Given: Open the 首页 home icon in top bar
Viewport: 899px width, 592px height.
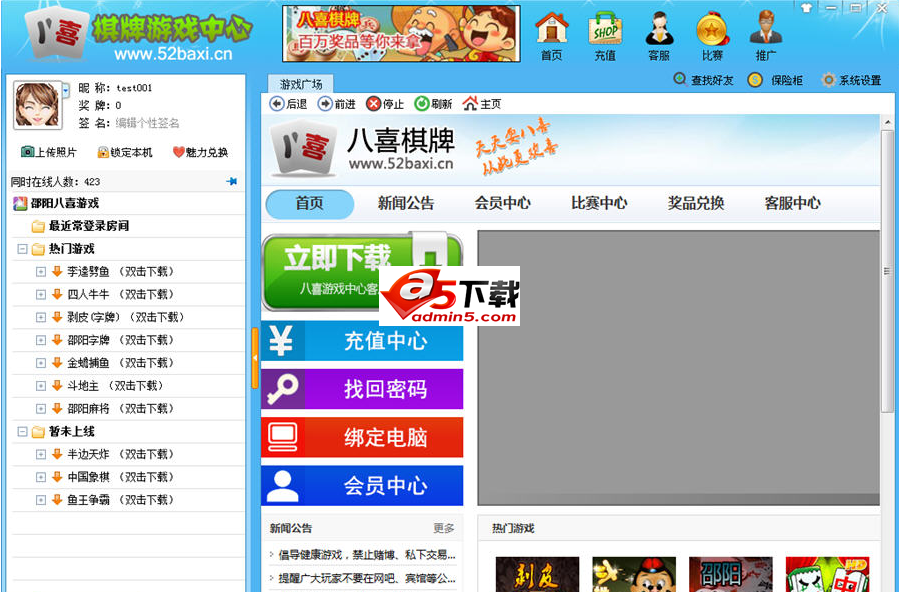Looking at the screenshot, I should (x=552, y=36).
